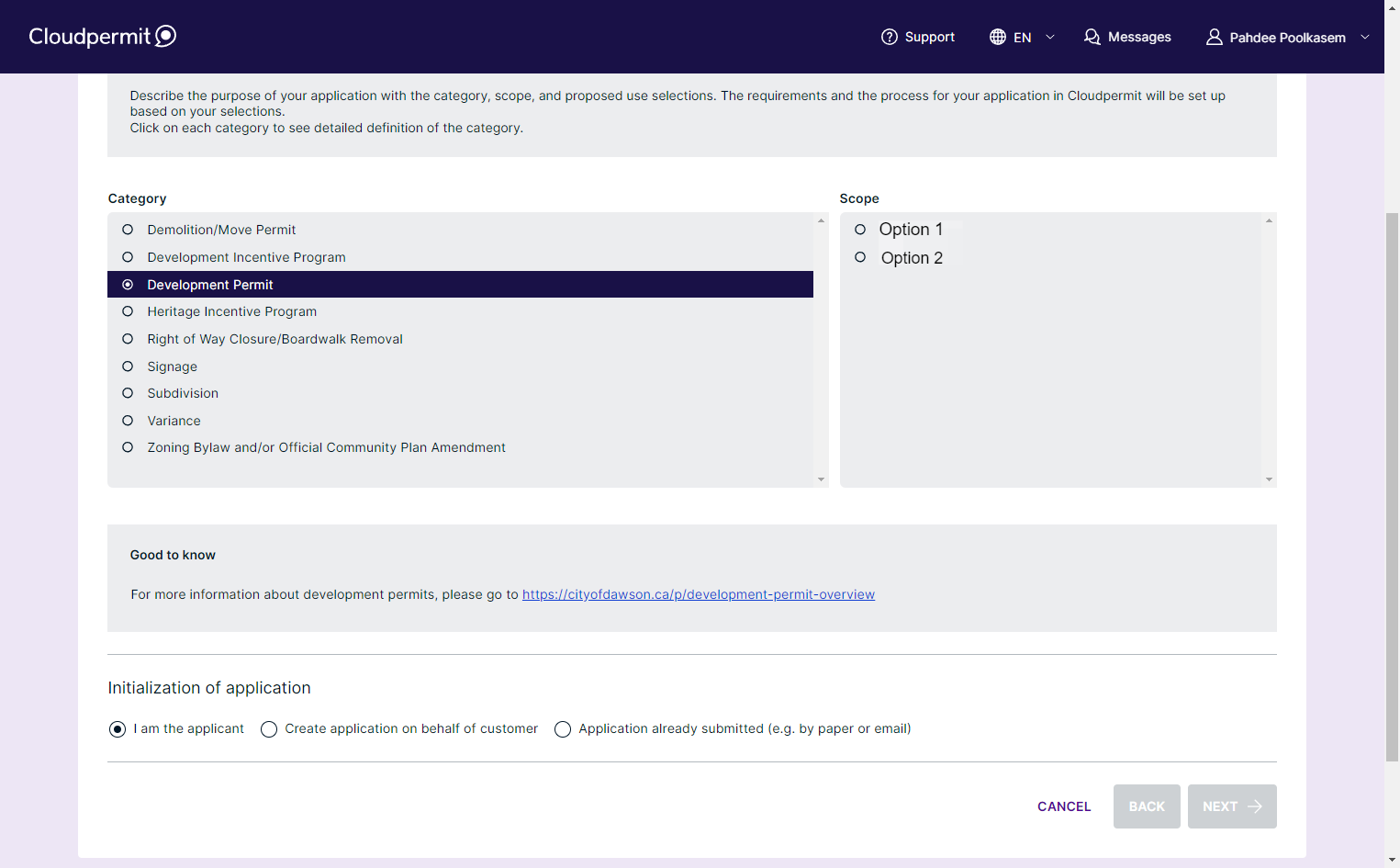Viewport: 1400px width, 868px height.
Task: Expand the Pahdee Poolkasem account menu chevron
Action: click(x=1365, y=37)
